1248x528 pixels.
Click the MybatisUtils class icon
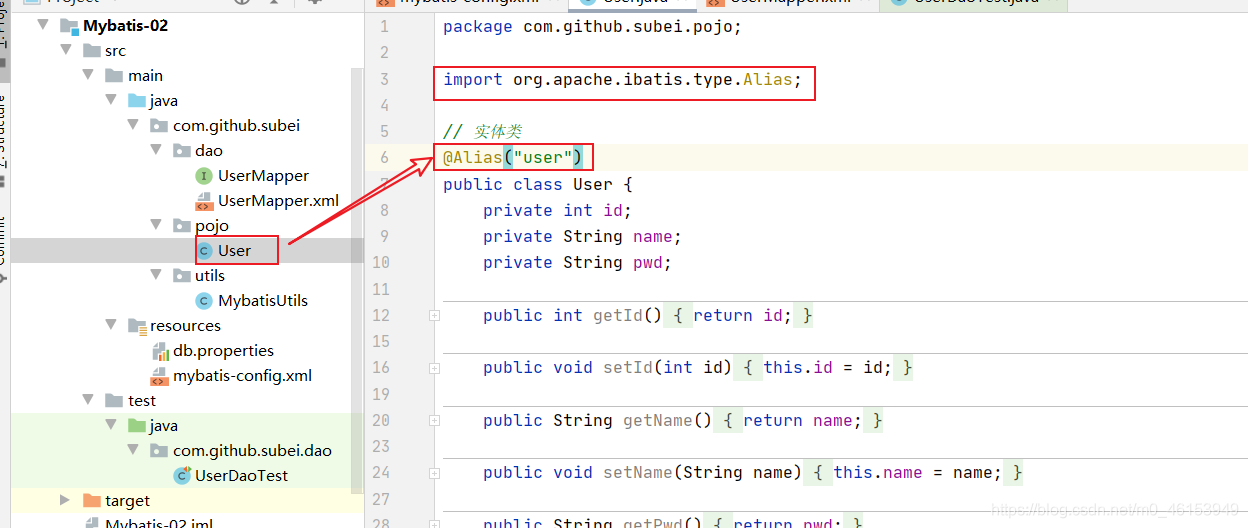[x=204, y=301]
